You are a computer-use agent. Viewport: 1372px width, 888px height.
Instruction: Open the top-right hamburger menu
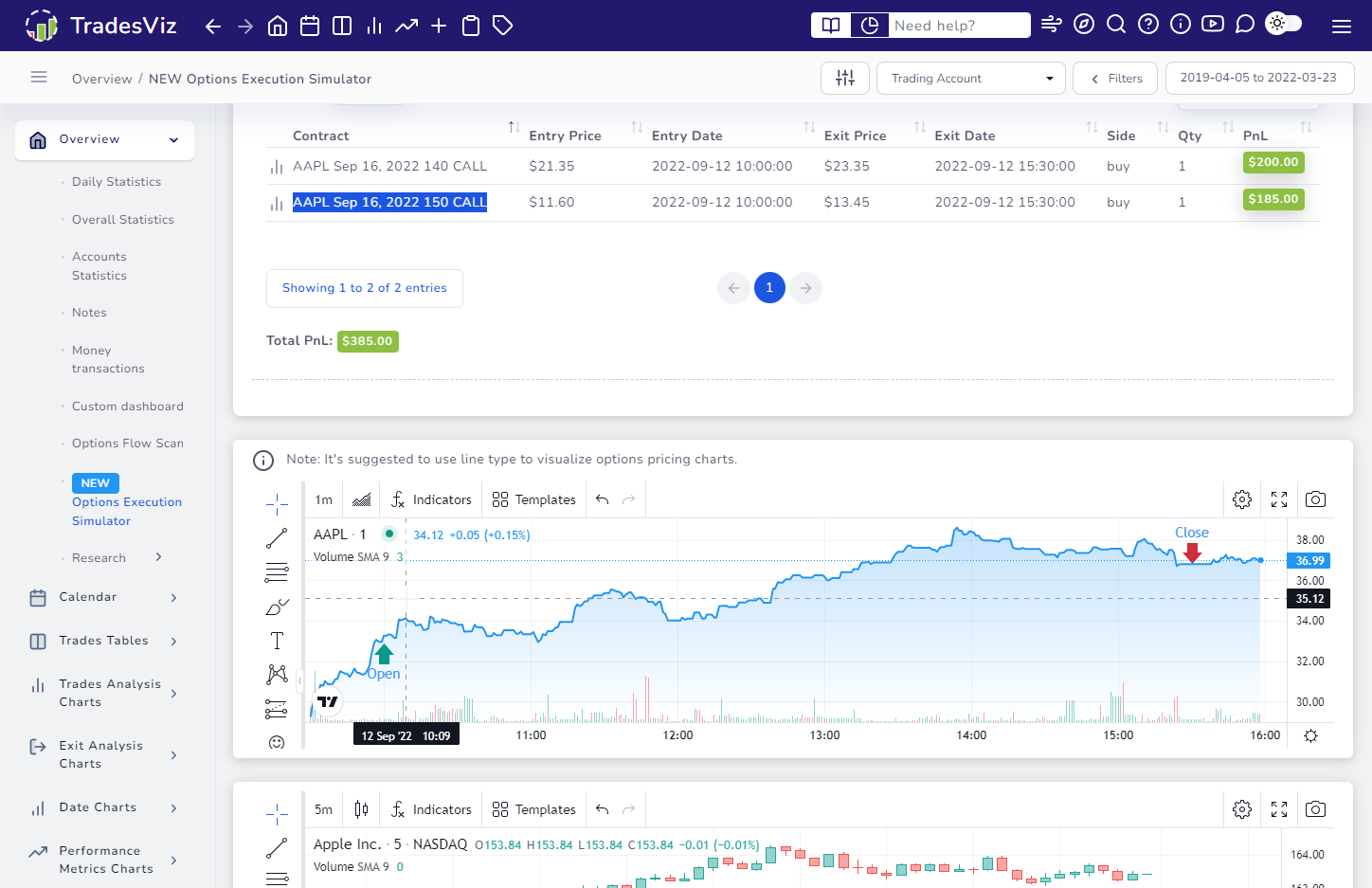[x=1342, y=27]
